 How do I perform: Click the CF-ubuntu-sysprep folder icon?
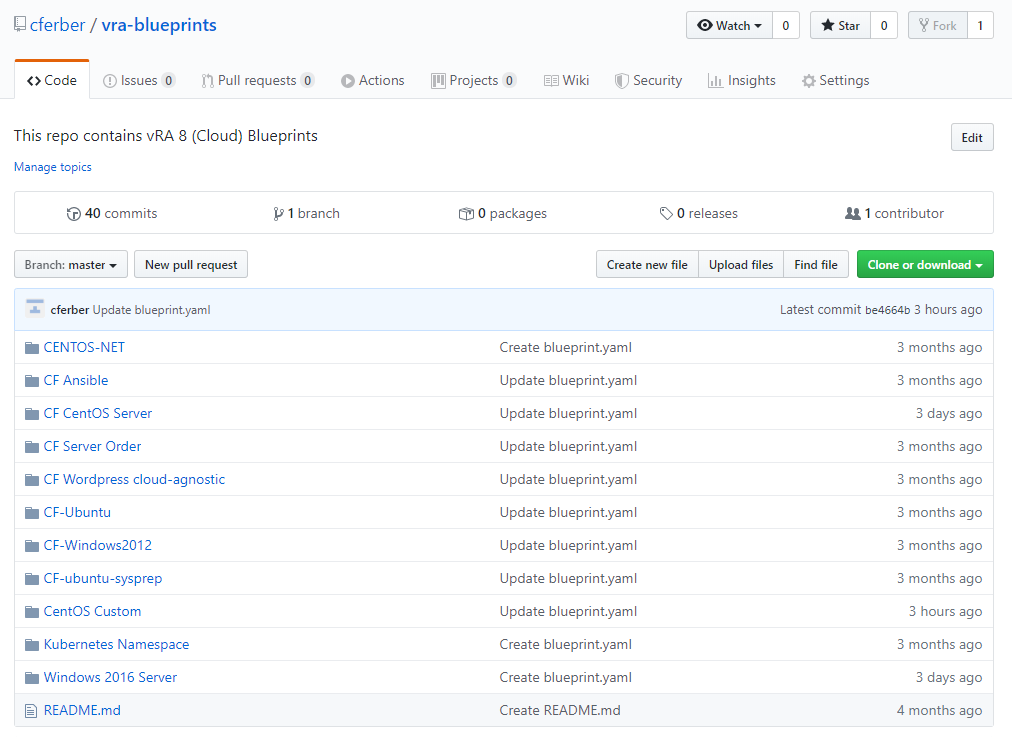click(x=32, y=579)
